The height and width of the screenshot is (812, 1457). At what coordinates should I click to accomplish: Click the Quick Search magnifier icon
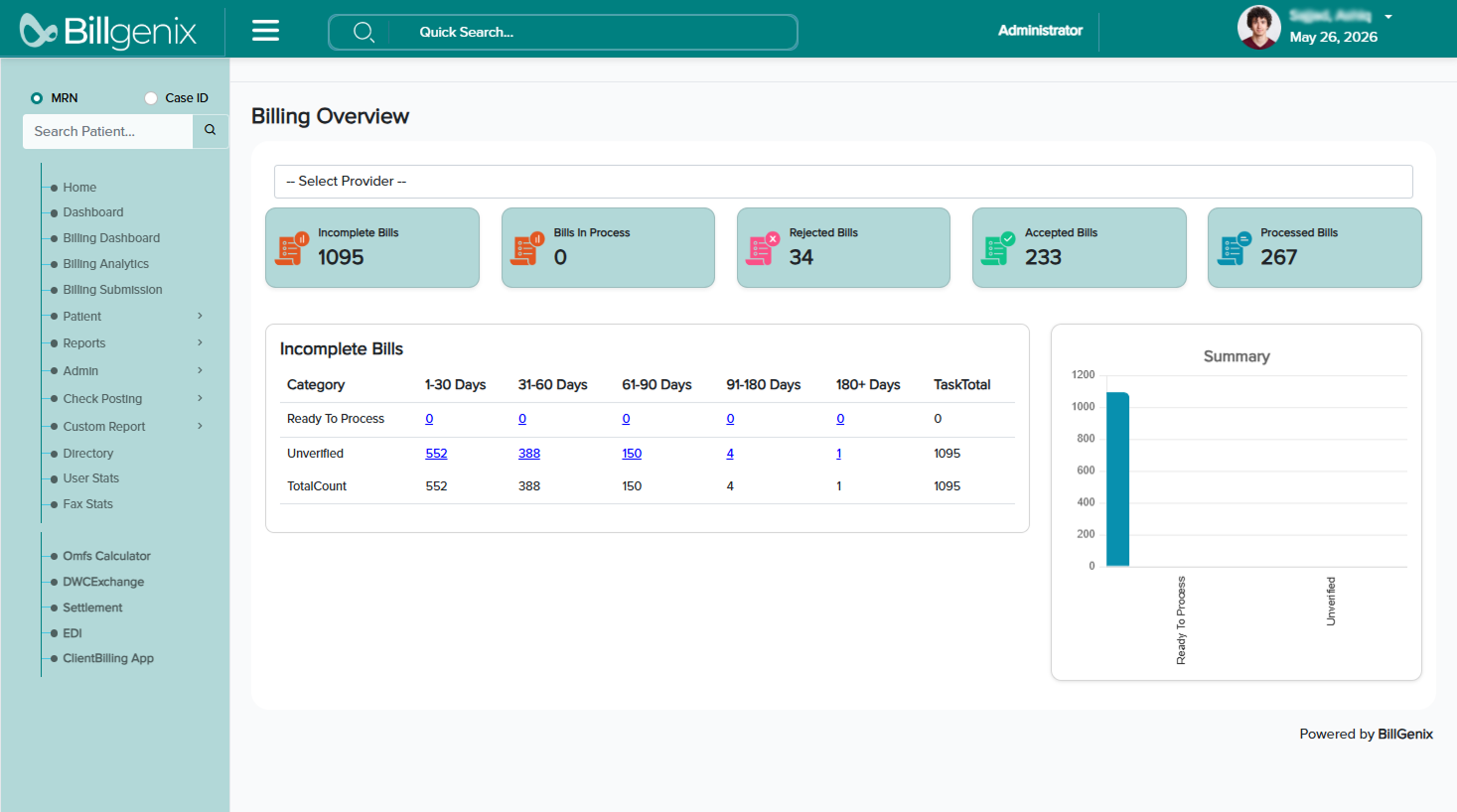(x=364, y=32)
